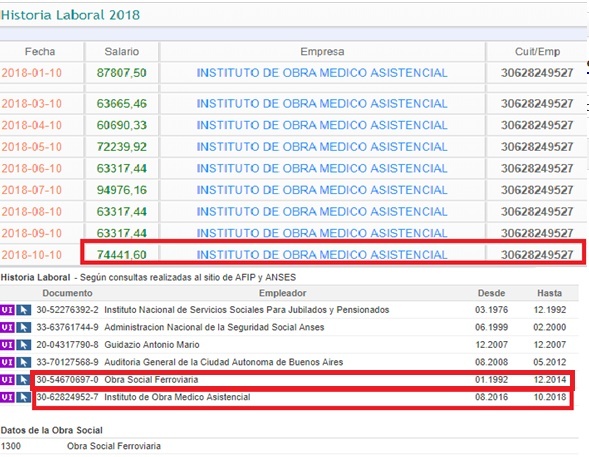The height and width of the screenshot is (457, 589).
Task: Open the company link in the 2018-06-10 row
Action: coord(322,168)
